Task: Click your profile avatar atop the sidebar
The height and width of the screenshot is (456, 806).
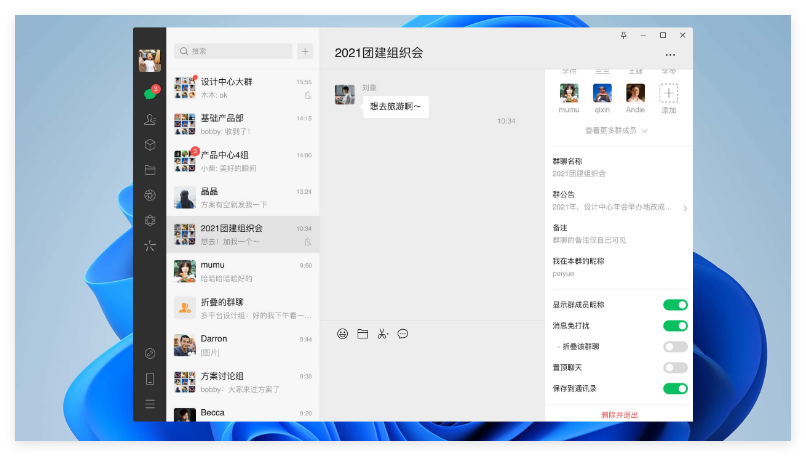Action: [150, 60]
